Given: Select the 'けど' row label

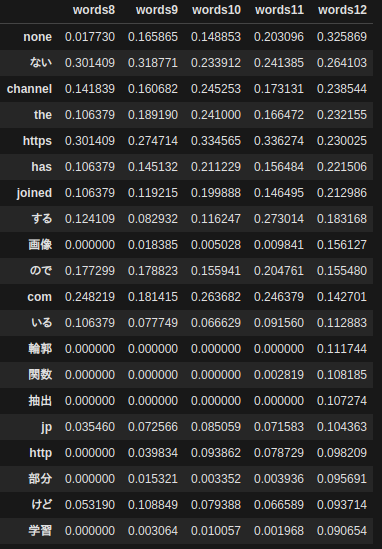Looking at the screenshot, I should 42,505.
